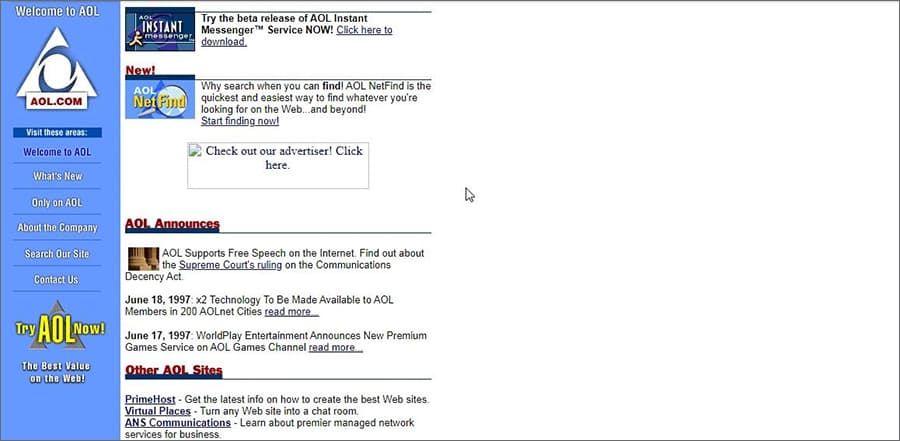The height and width of the screenshot is (441, 900).
Task: Click the broken advertiser image placeholder
Action: pyautogui.click(x=278, y=165)
